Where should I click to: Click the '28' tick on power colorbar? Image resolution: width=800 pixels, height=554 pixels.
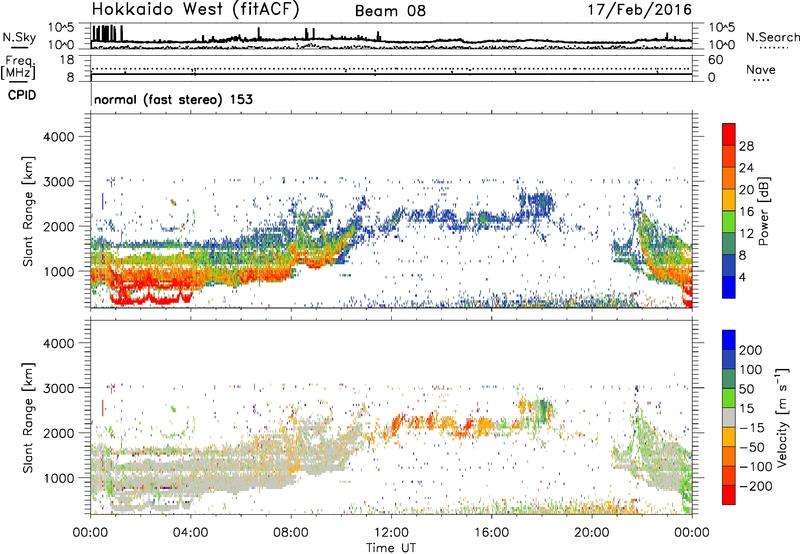coord(746,146)
